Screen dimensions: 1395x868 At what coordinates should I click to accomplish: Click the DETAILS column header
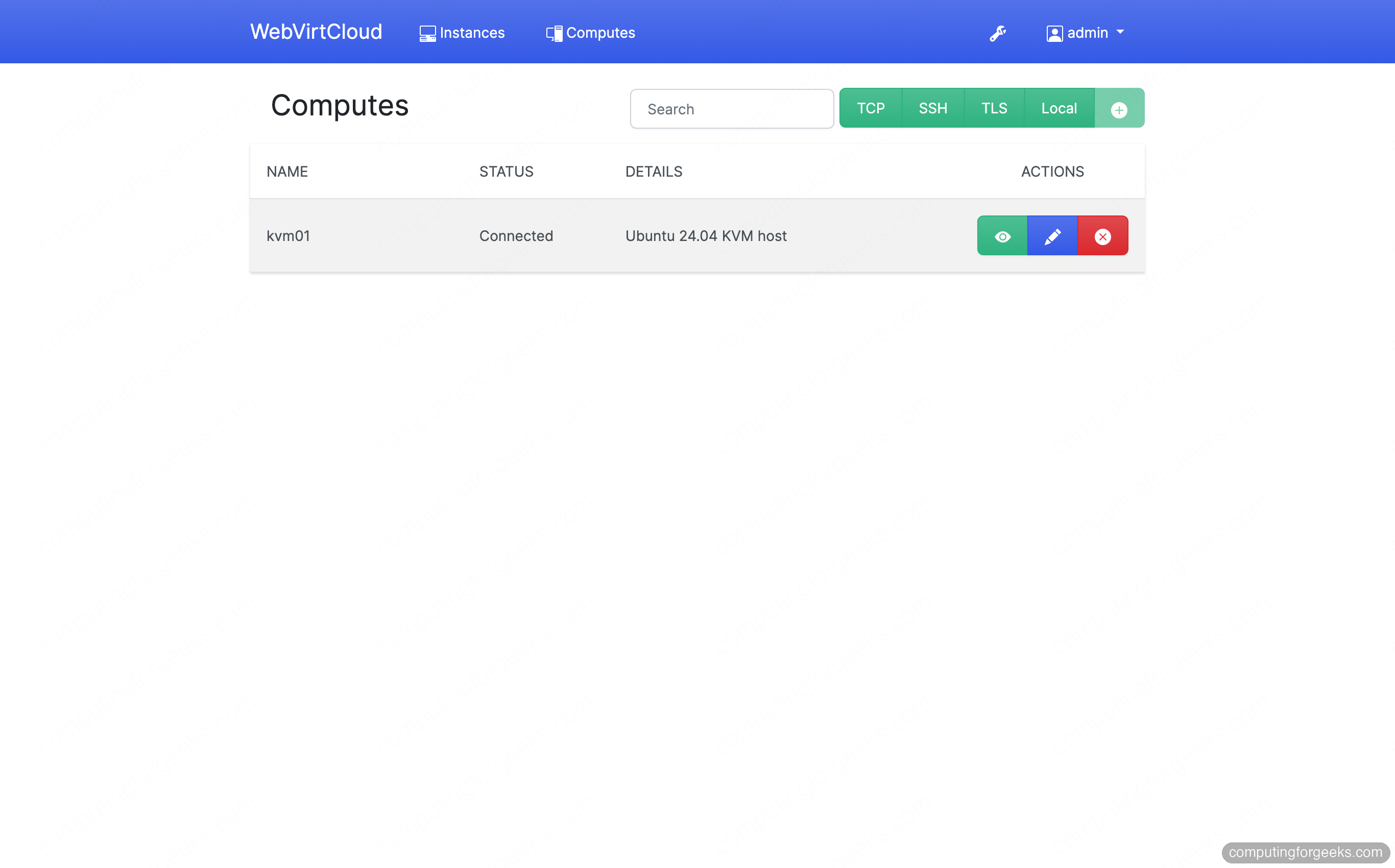654,172
